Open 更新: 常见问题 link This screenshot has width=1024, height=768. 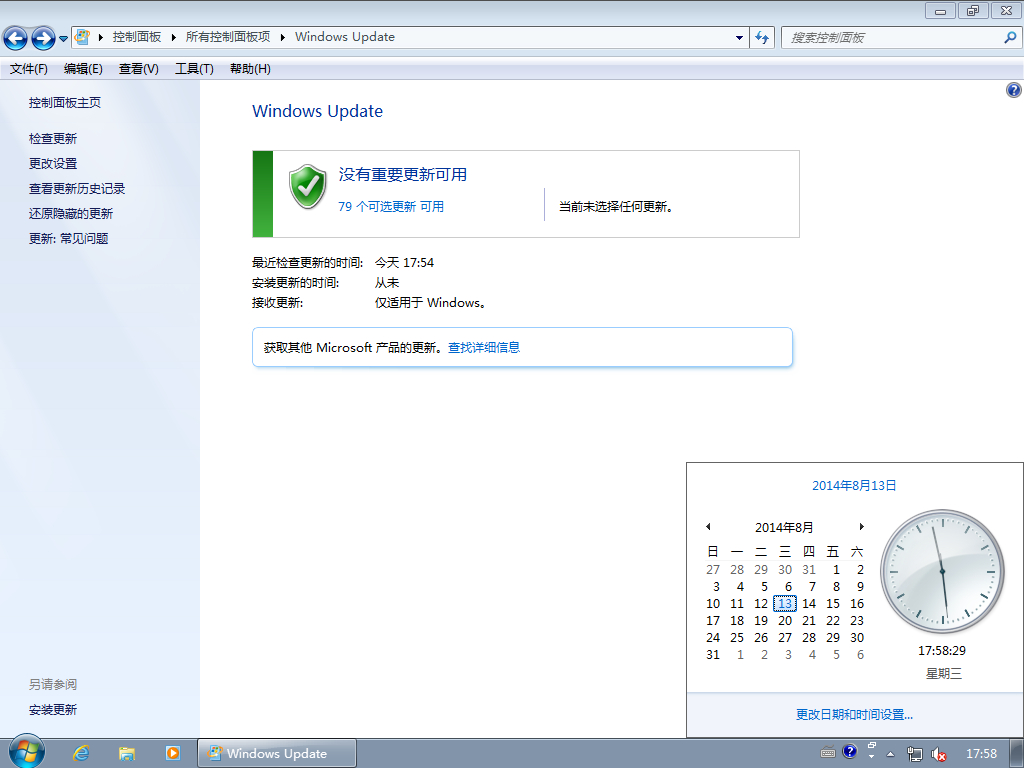click(x=69, y=238)
